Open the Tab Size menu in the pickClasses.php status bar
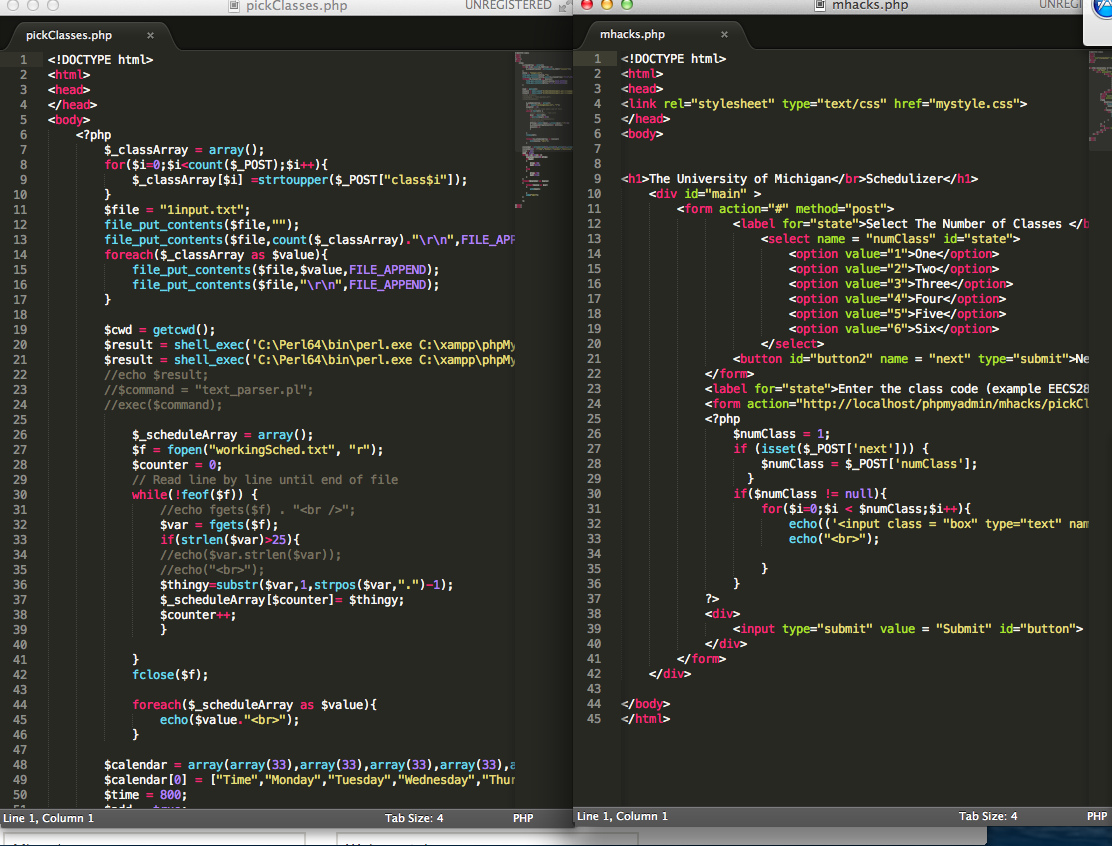This screenshot has height=846, width=1112. point(414,818)
